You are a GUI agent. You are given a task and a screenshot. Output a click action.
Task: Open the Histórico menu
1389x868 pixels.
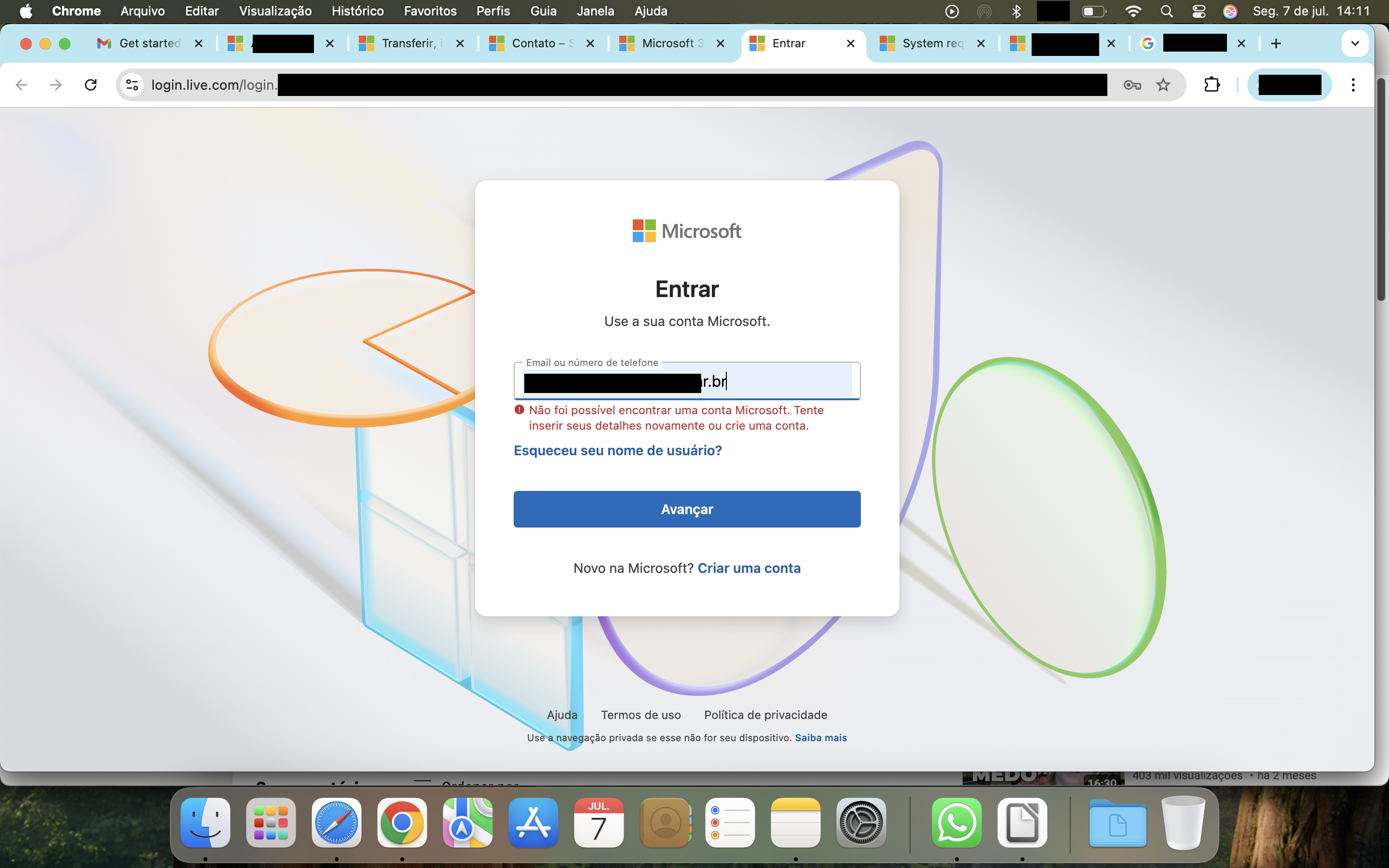pos(357,11)
